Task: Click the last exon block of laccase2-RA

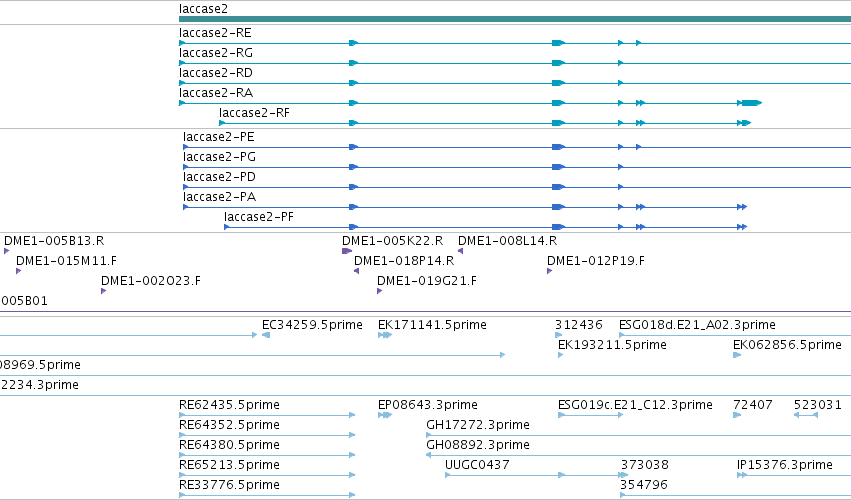Action: [752, 103]
